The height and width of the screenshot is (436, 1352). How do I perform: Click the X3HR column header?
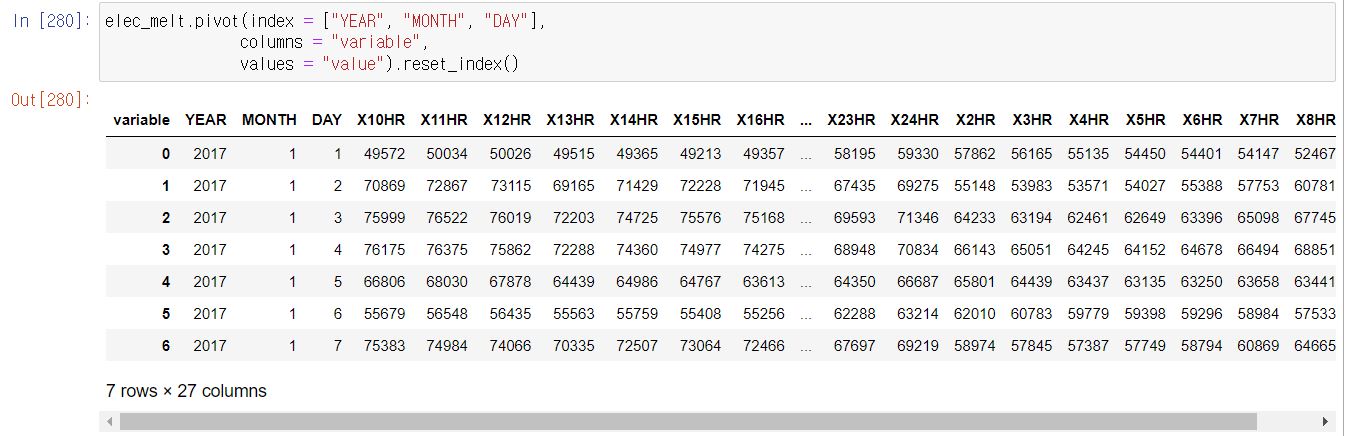(x=1032, y=120)
